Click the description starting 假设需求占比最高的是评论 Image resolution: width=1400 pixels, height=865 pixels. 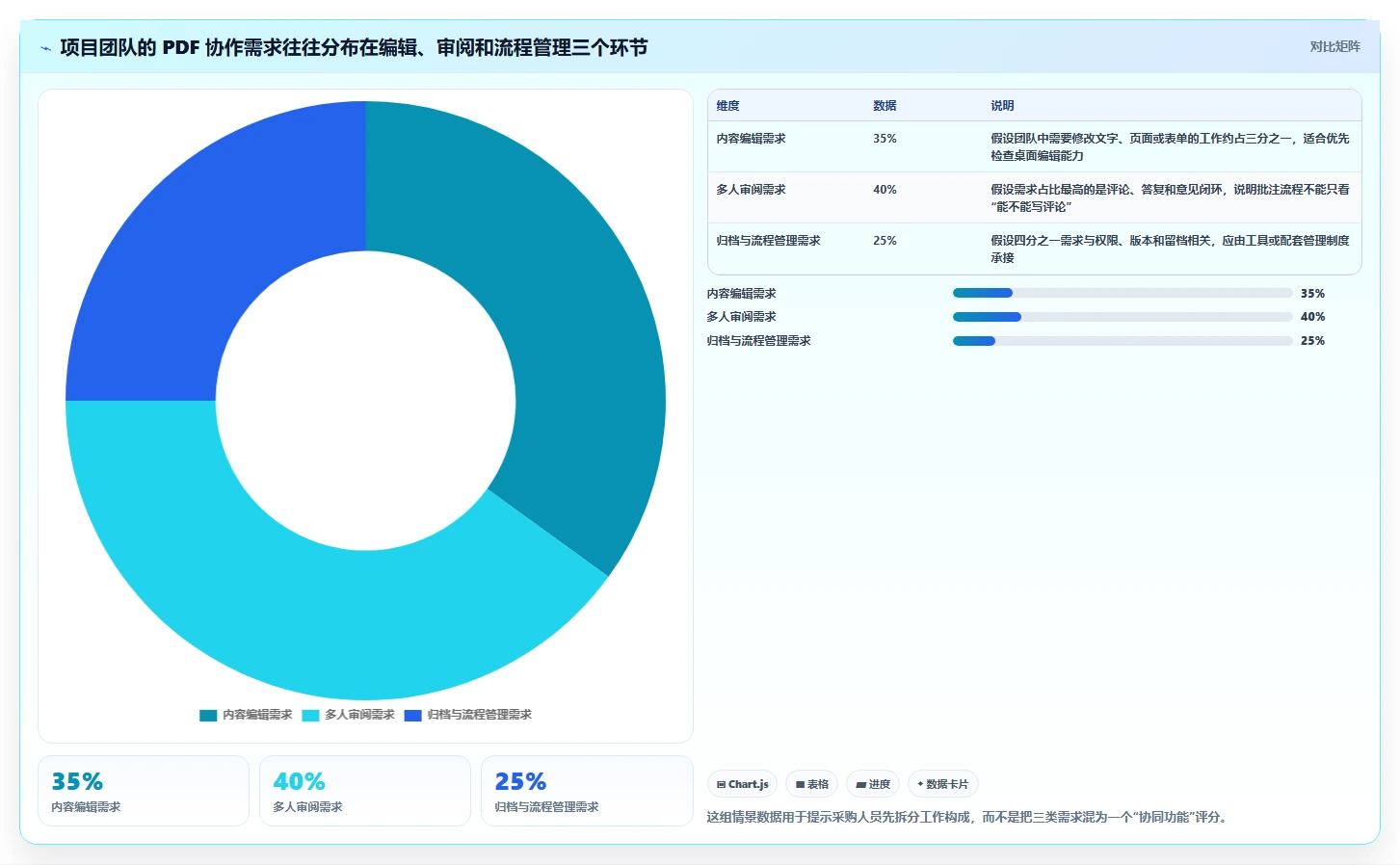point(1170,198)
